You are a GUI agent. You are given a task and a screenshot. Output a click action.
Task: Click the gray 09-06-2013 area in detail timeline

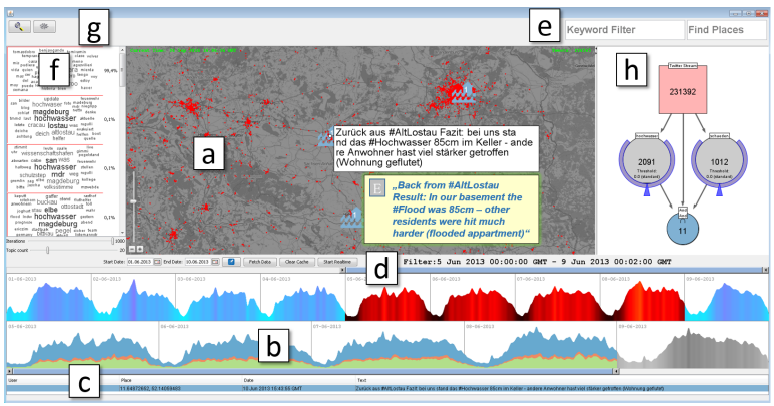[692, 346]
